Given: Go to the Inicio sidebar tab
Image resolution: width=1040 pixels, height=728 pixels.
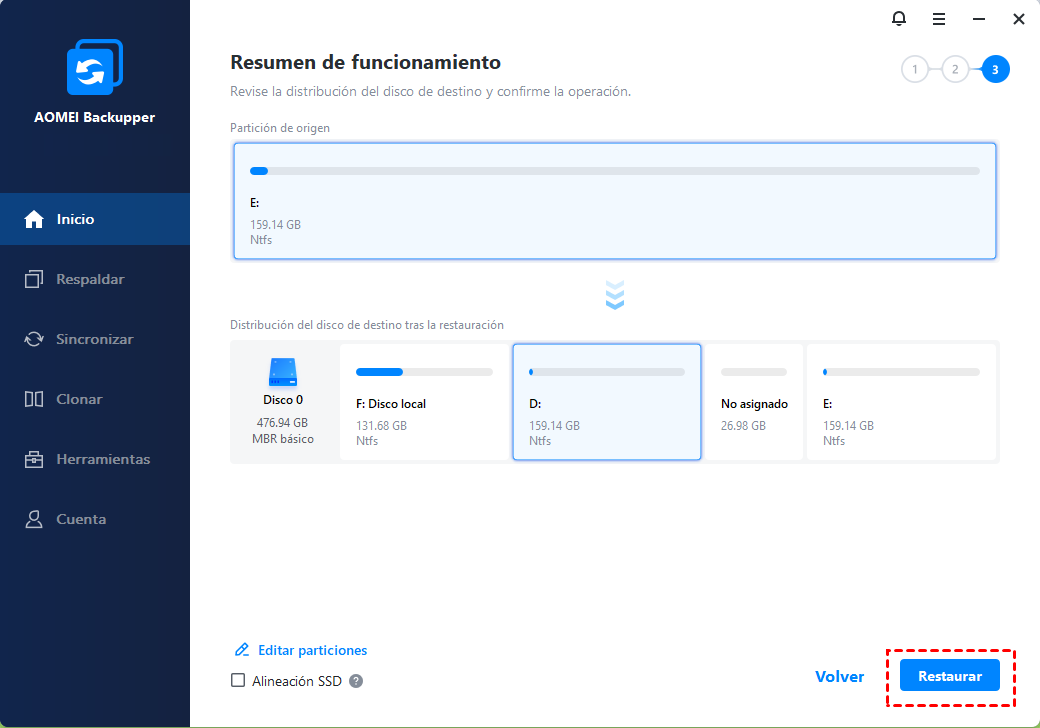Looking at the screenshot, I should (95, 219).
